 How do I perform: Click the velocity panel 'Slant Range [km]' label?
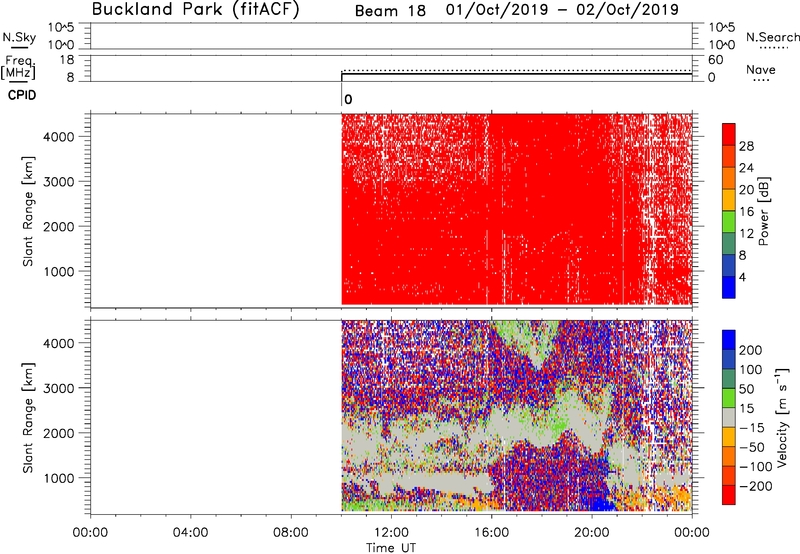28,418
